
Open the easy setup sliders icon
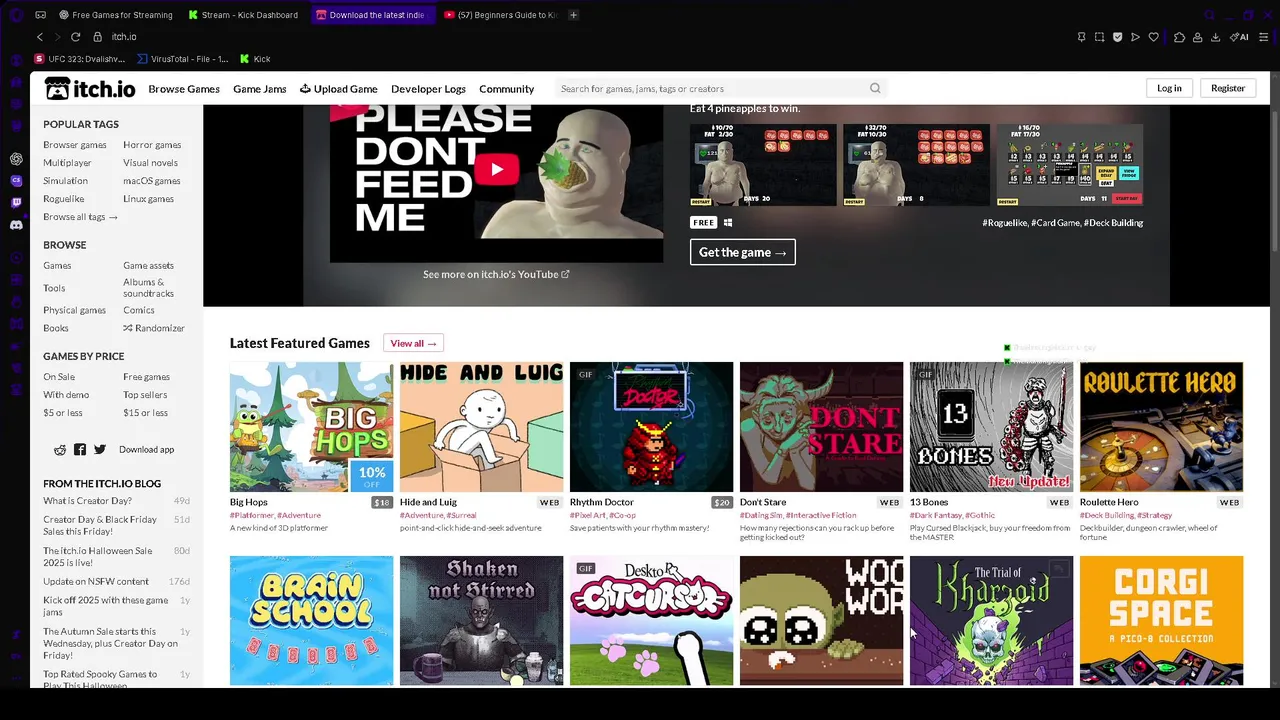coord(1263,37)
